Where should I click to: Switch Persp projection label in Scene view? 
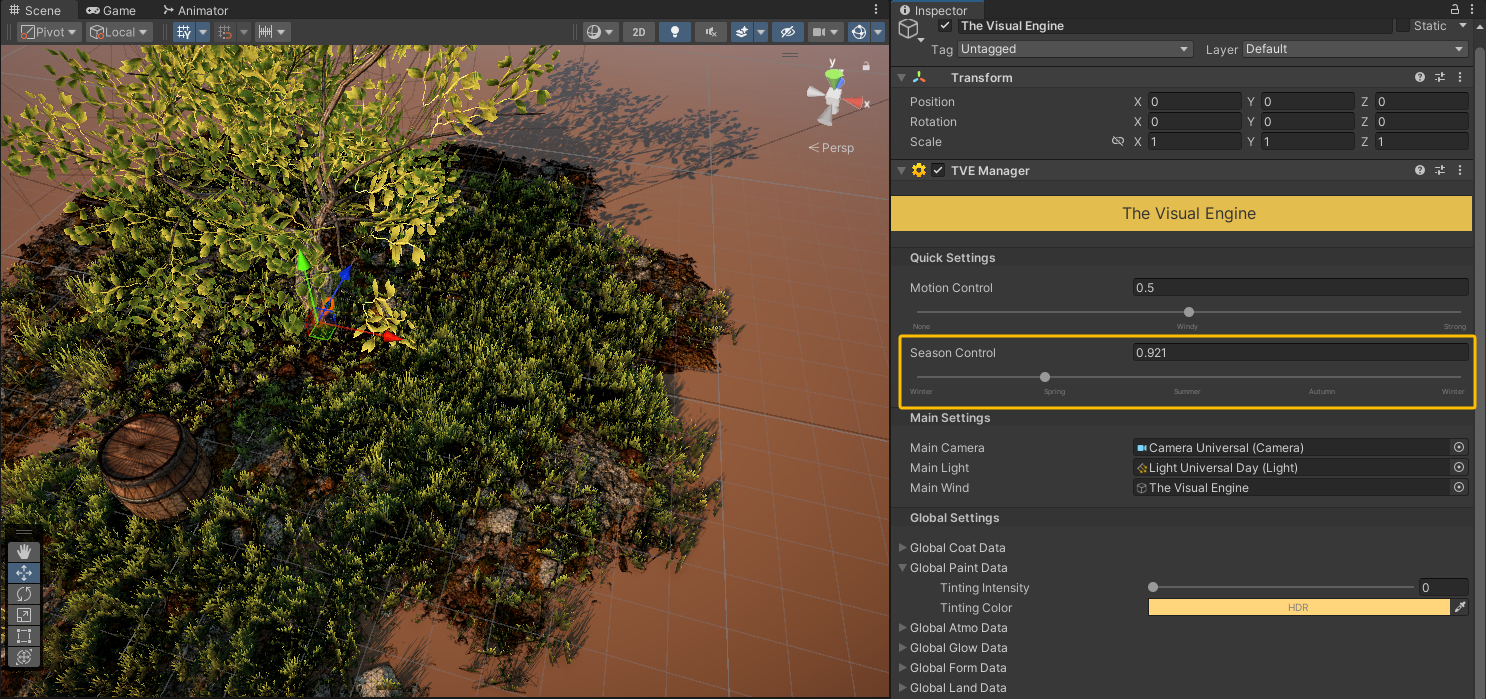(x=832, y=148)
